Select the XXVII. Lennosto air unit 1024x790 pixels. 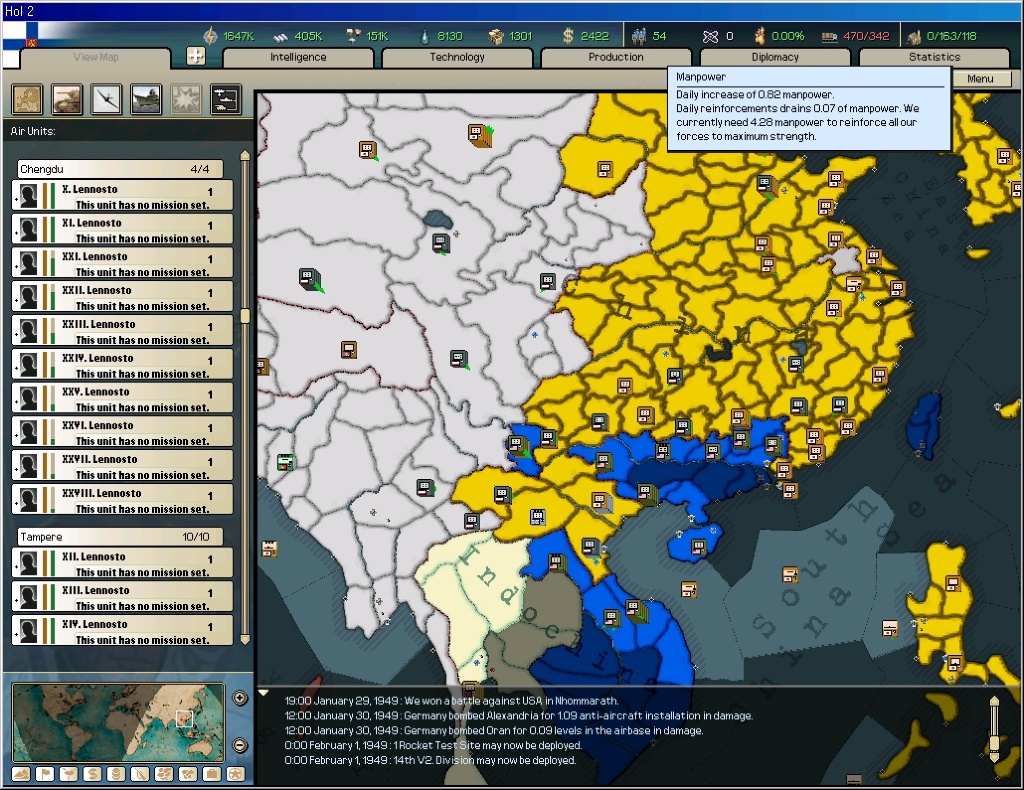coord(122,466)
